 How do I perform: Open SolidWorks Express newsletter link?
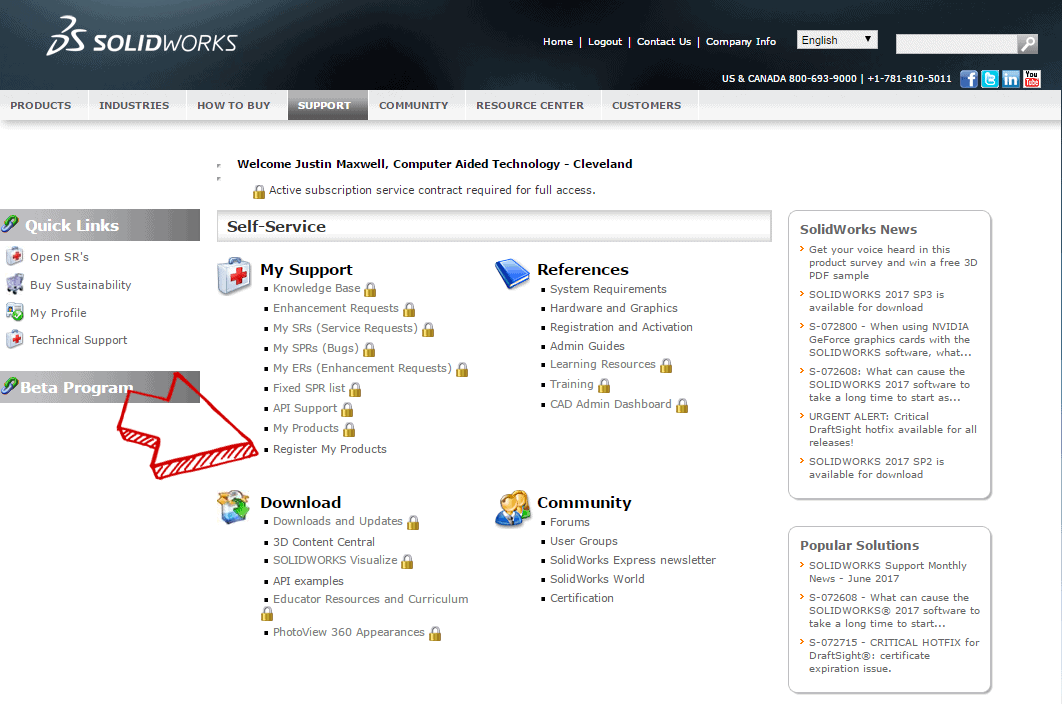point(633,560)
